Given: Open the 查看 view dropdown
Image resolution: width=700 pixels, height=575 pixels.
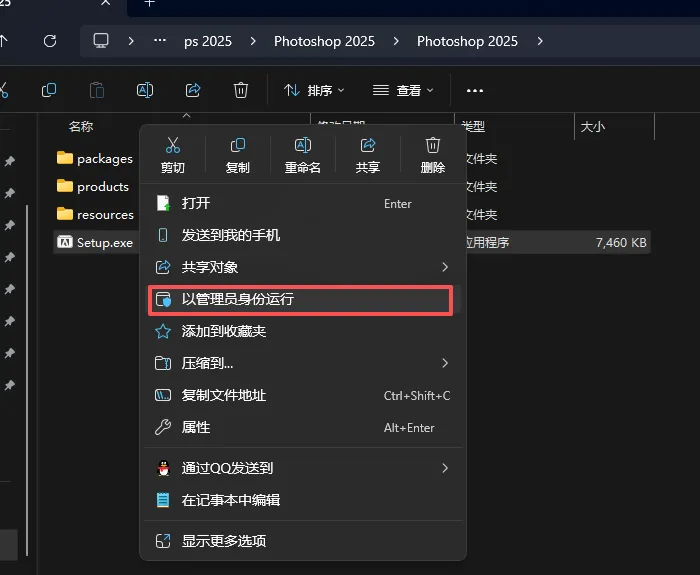Looking at the screenshot, I should click(x=404, y=91).
